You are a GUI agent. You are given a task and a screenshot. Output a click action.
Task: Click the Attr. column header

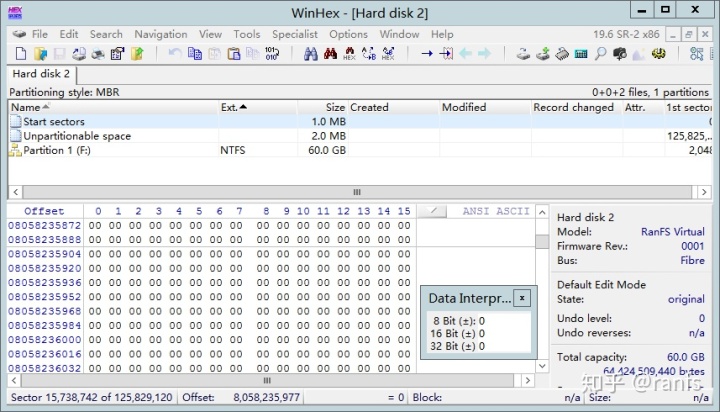643,107
